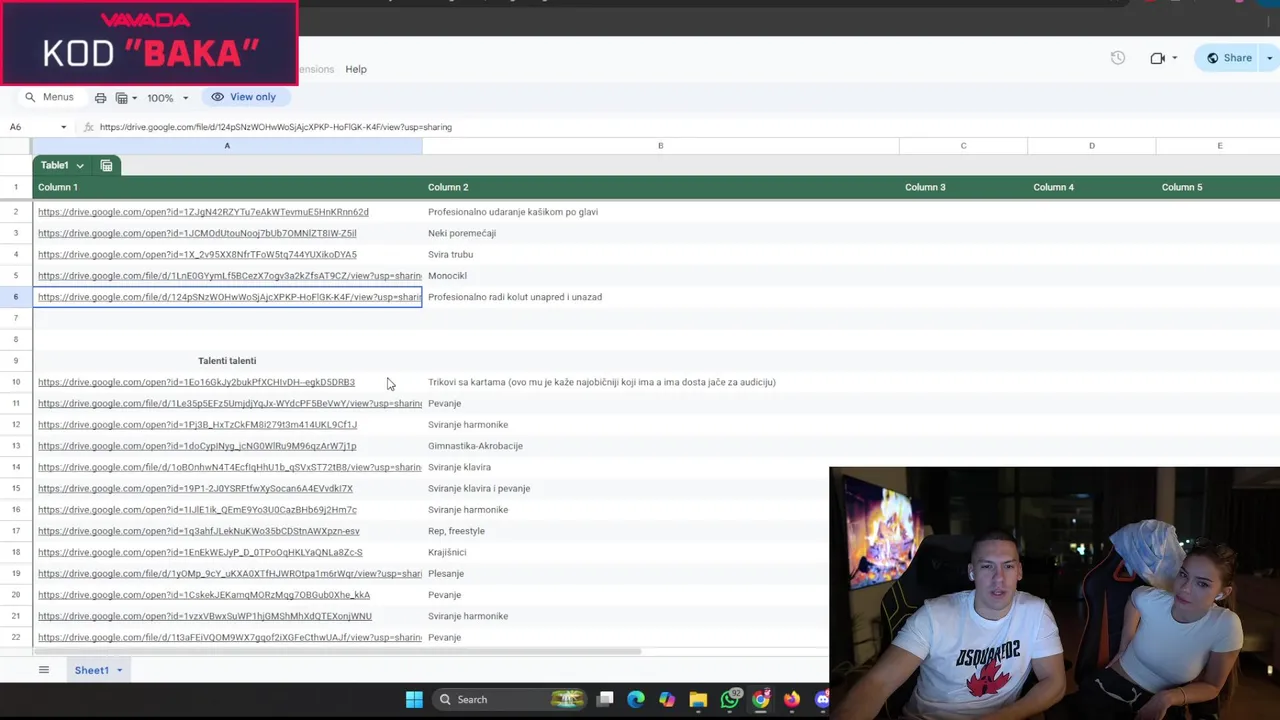Open the Drive link beside 'Svira trubu'
Viewport: 1280px width, 720px height.
[197, 254]
